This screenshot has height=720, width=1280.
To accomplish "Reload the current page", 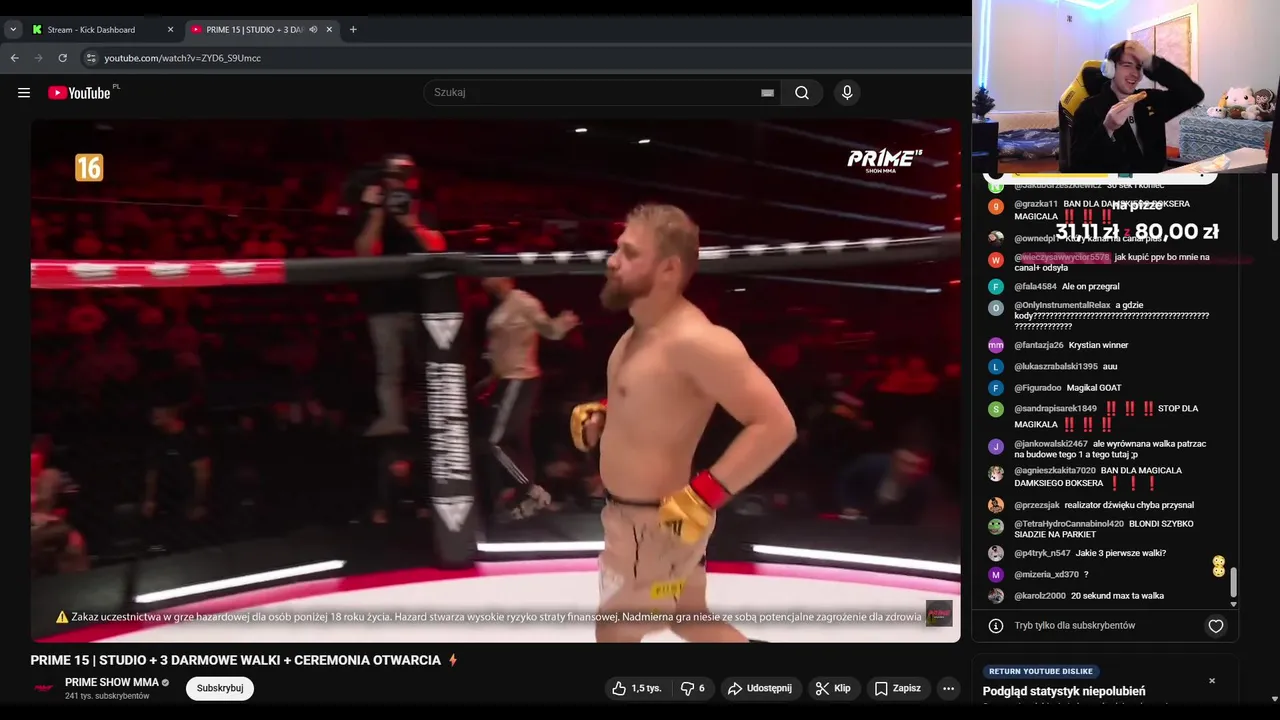I will [x=63, y=58].
